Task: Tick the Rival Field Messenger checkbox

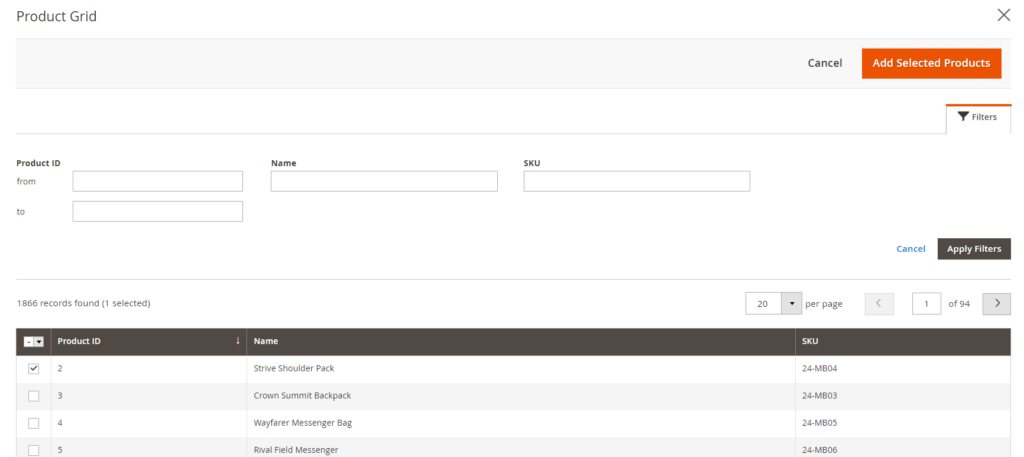Action: tap(33, 450)
